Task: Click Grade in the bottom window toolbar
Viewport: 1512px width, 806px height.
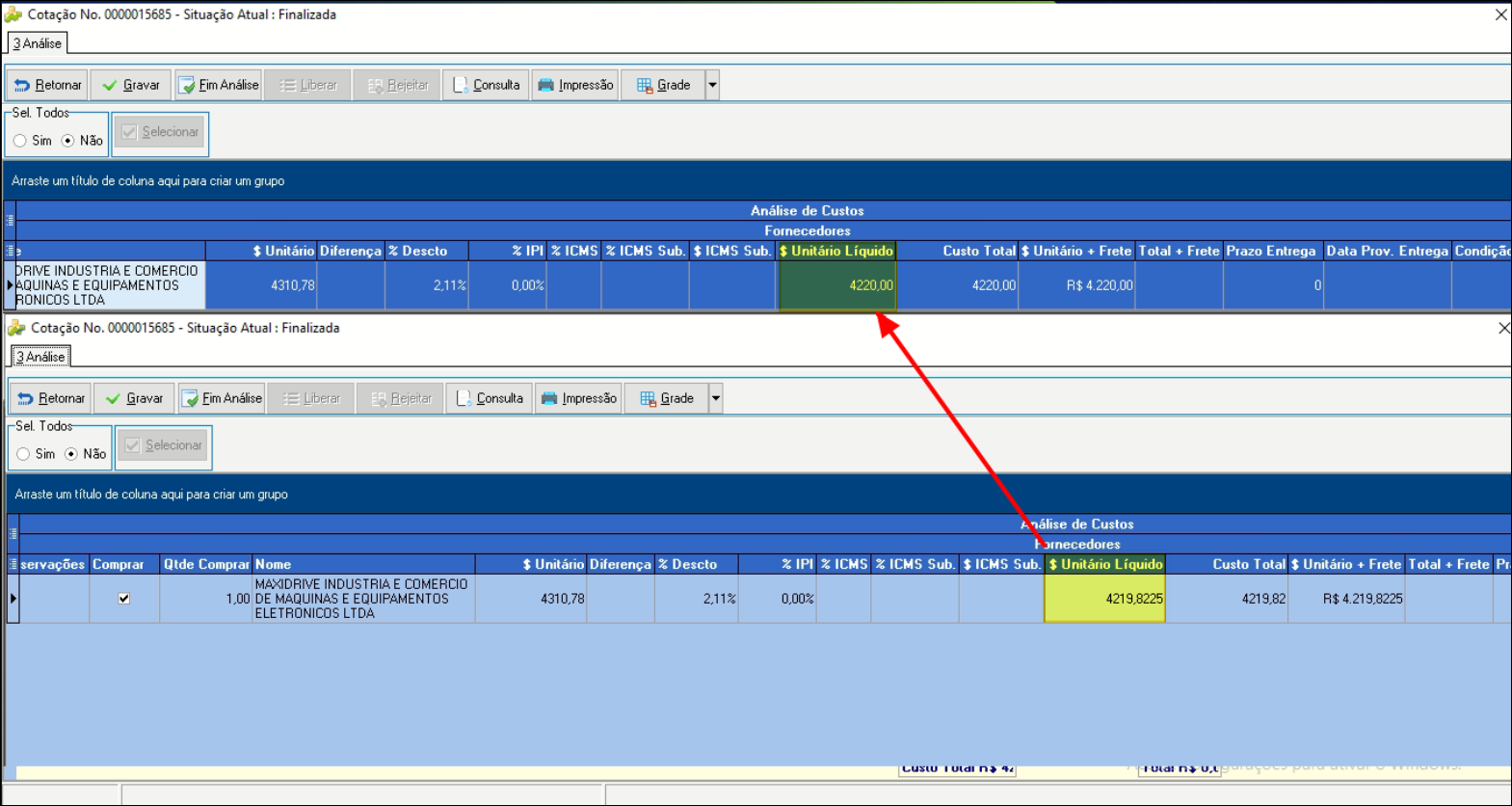Action: click(x=667, y=398)
